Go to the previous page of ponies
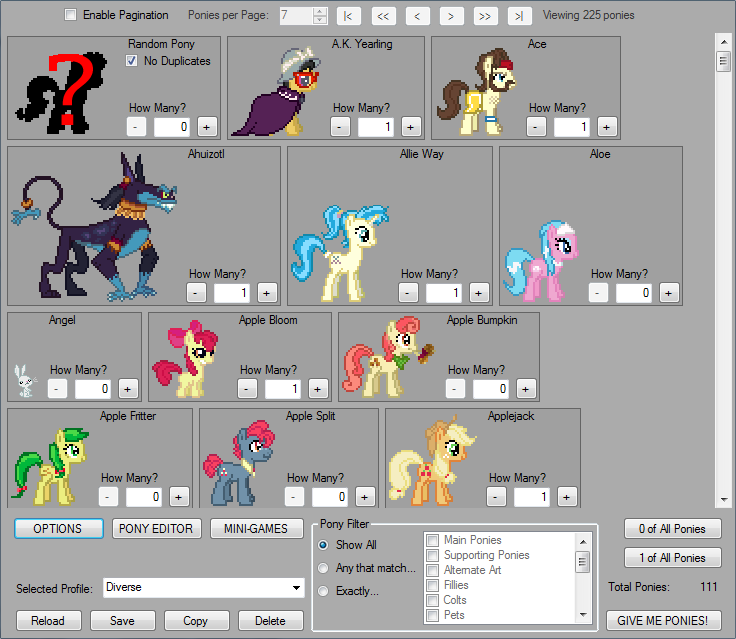Screen dimensions: 736x639 click(417, 16)
